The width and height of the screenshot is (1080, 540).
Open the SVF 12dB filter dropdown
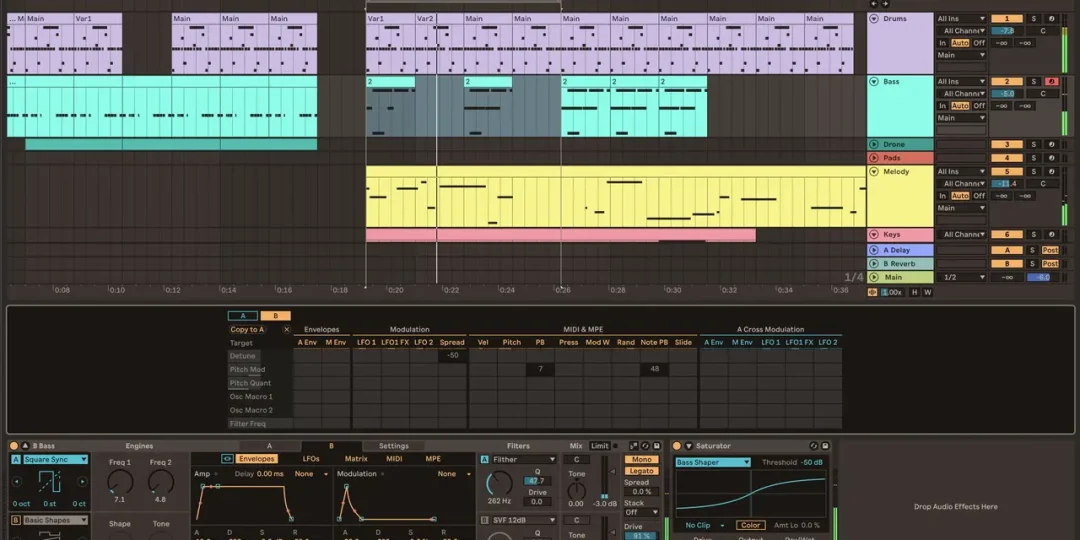click(x=523, y=521)
